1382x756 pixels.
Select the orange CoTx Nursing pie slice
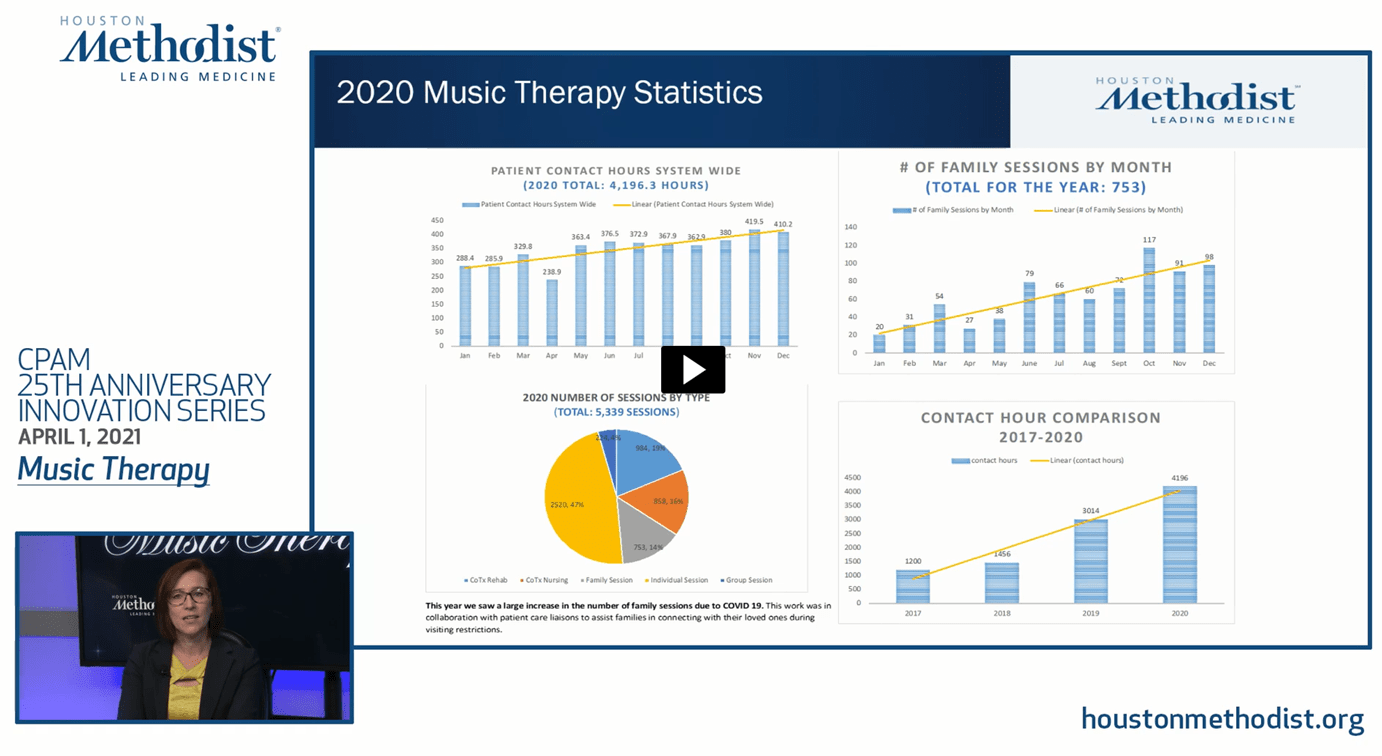(x=661, y=500)
